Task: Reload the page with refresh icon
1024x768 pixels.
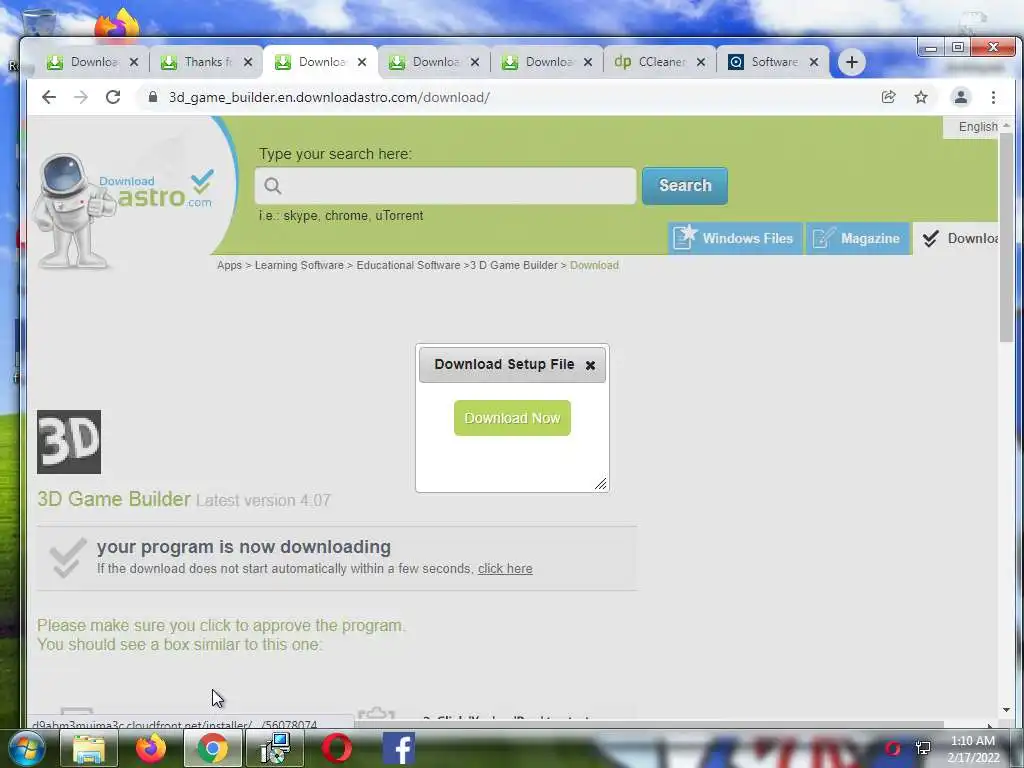Action: pyautogui.click(x=113, y=97)
